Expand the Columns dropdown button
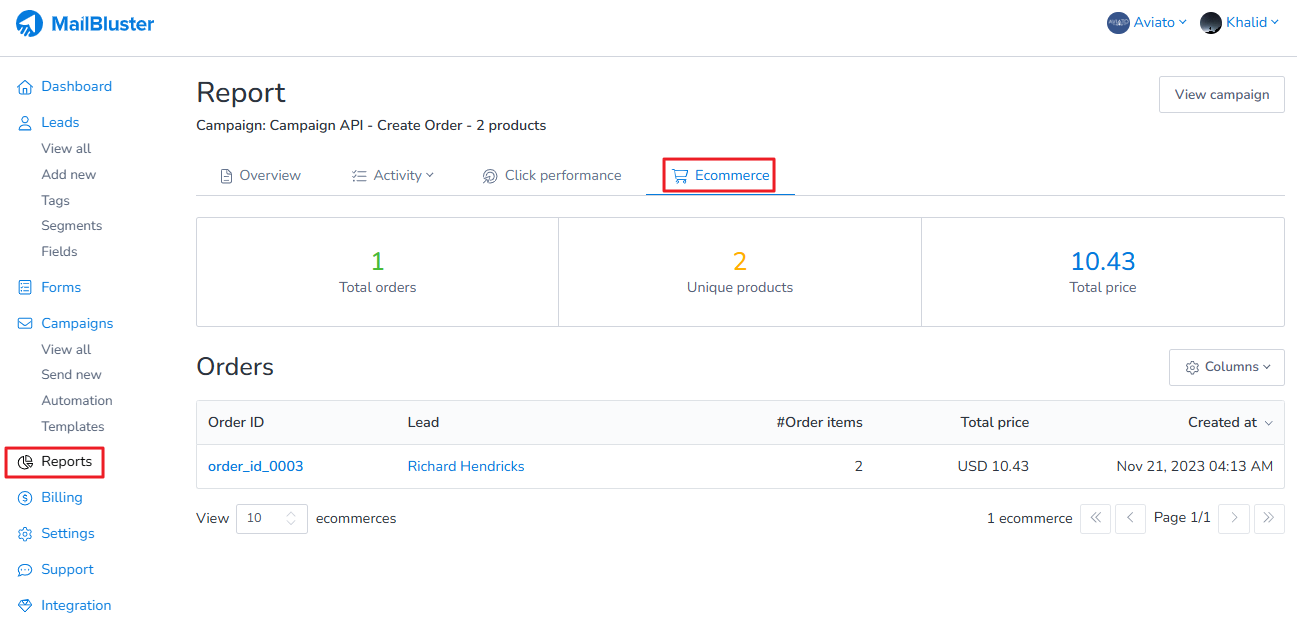The height and width of the screenshot is (636, 1297). 1226,367
